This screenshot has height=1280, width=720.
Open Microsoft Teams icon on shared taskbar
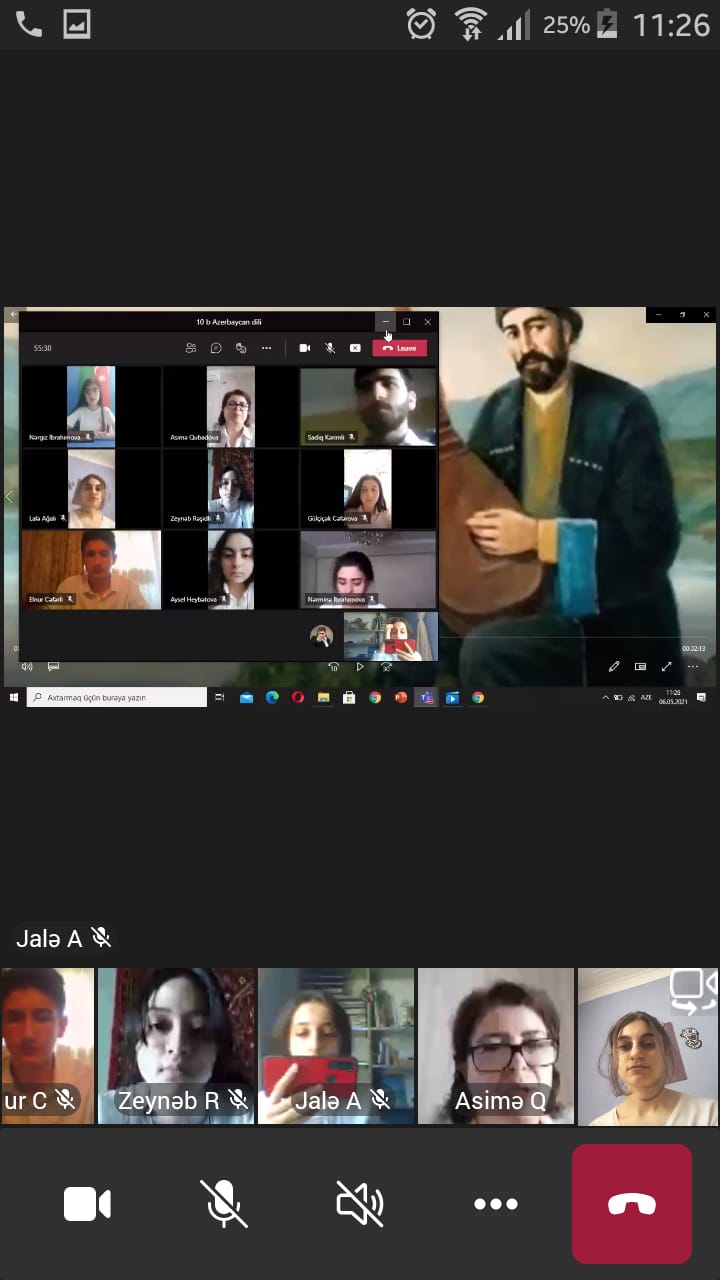427,698
